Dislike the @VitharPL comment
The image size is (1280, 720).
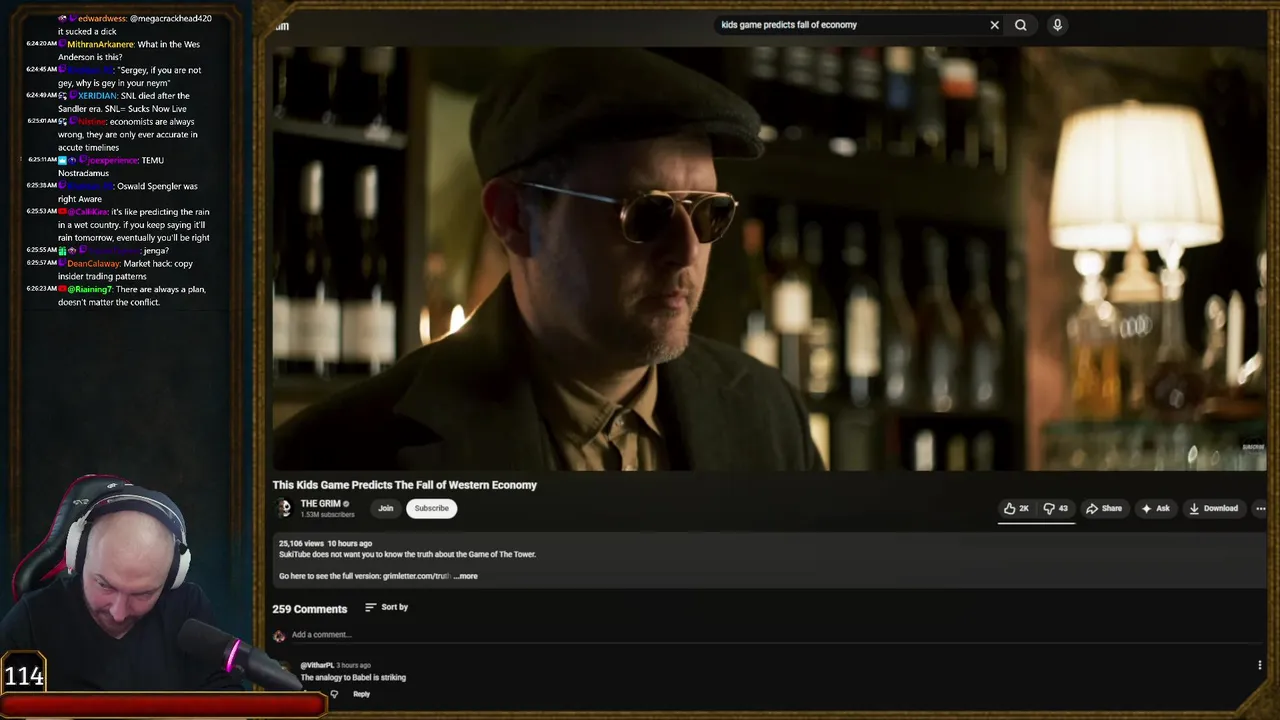(334, 694)
